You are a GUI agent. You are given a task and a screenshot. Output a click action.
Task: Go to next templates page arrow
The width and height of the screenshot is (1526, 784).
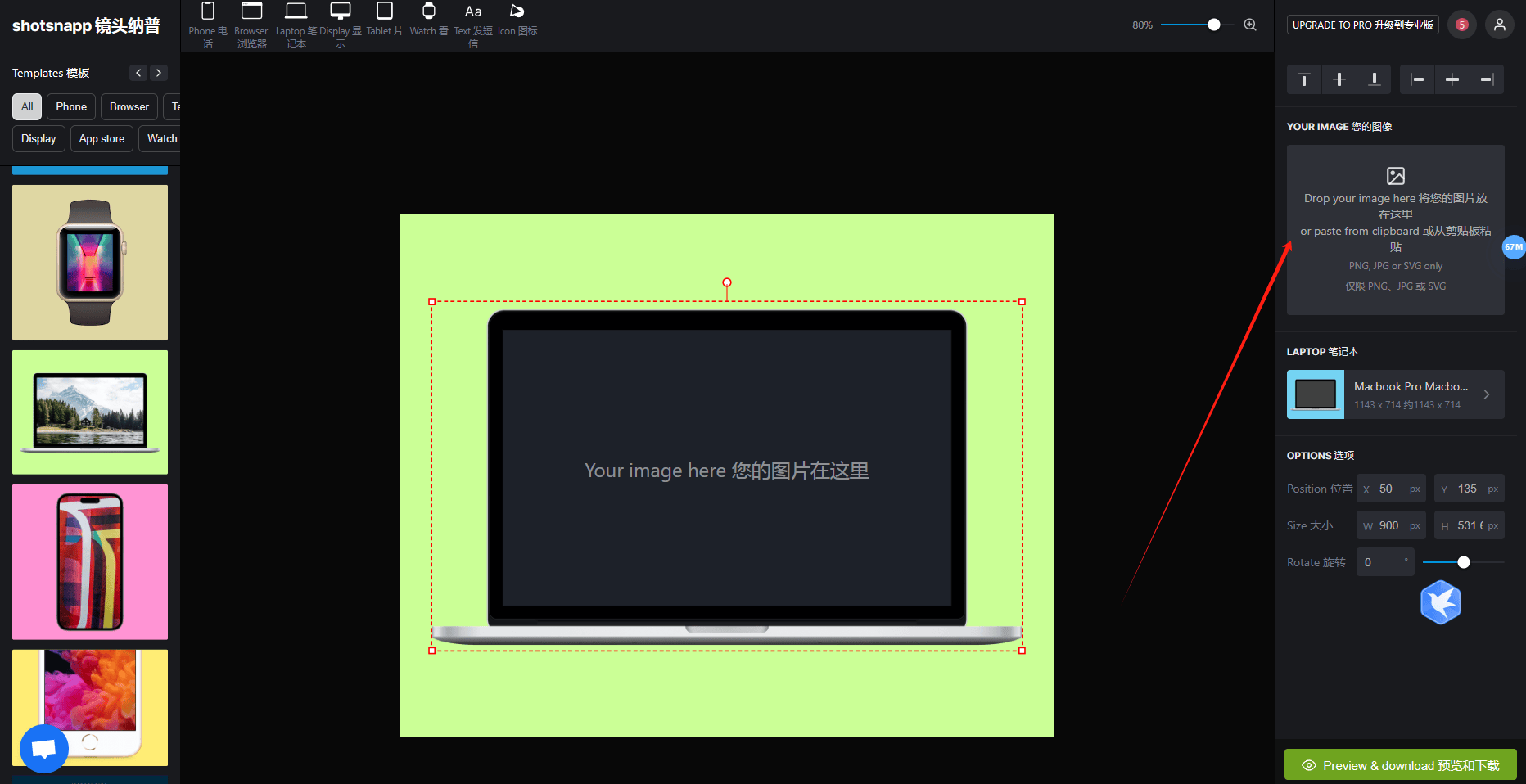tap(159, 73)
